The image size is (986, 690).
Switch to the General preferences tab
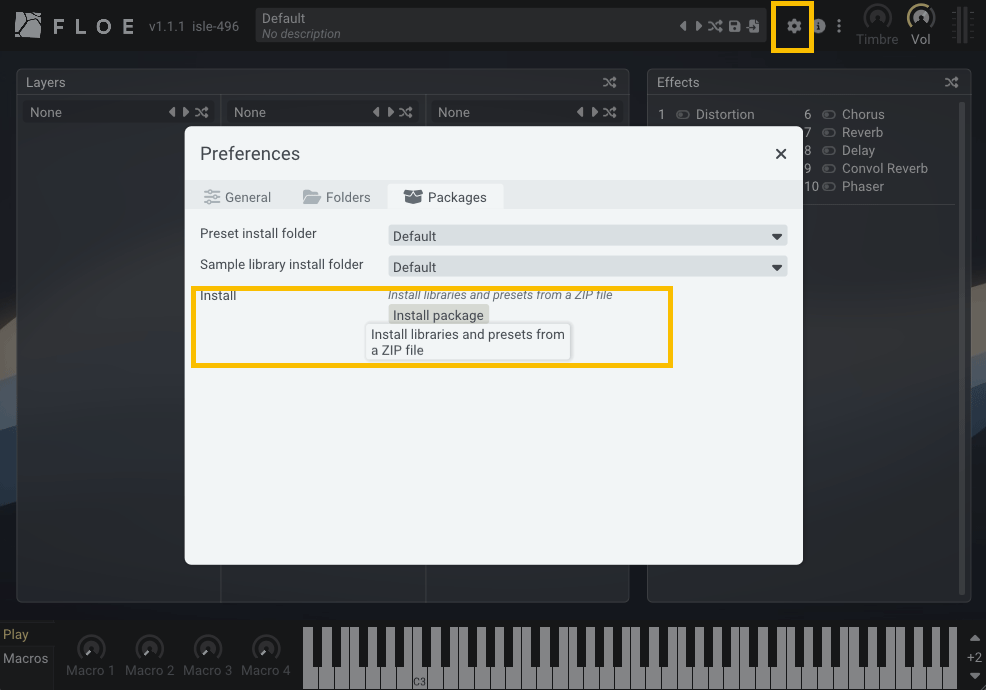pos(237,197)
